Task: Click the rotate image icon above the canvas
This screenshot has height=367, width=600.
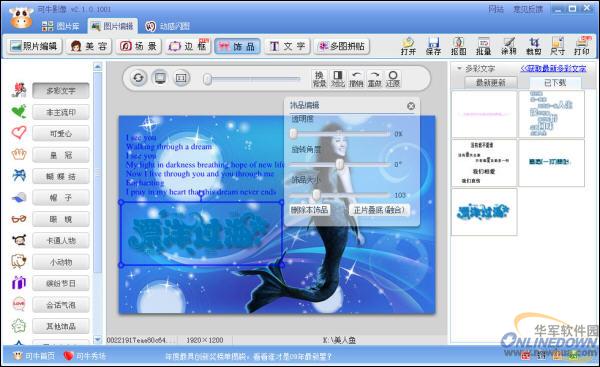Action: pos(138,78)
